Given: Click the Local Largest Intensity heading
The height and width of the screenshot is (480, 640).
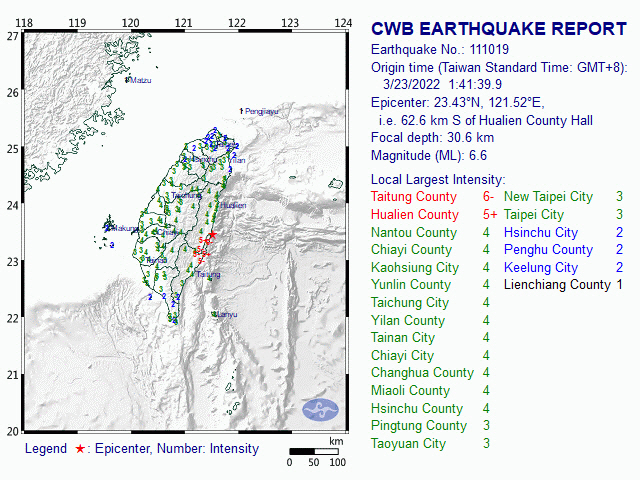Looking at the screenshot, I should pyautogui.click(x=439, y=179).
